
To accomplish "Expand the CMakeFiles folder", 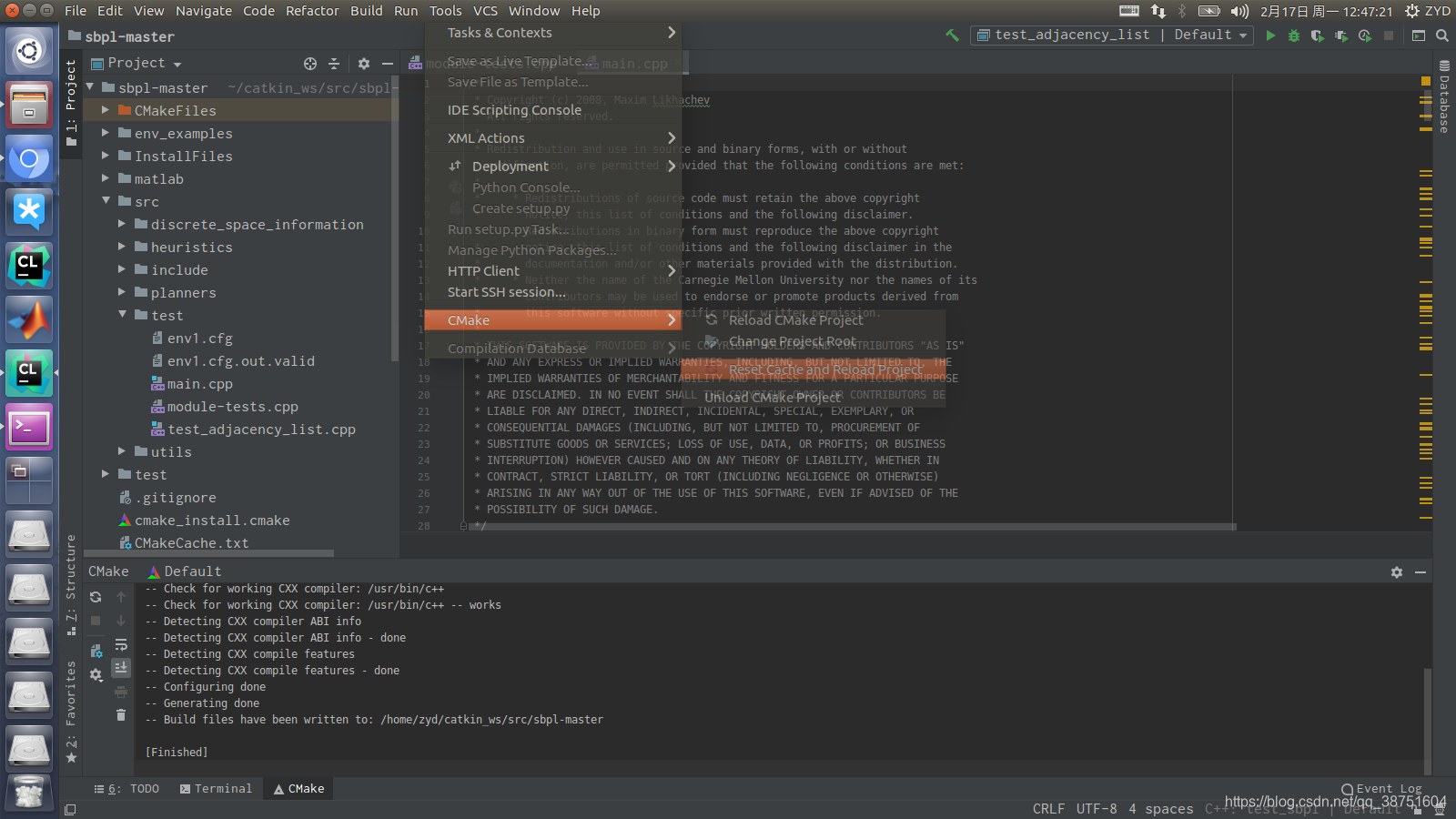I will click(106, 110).
